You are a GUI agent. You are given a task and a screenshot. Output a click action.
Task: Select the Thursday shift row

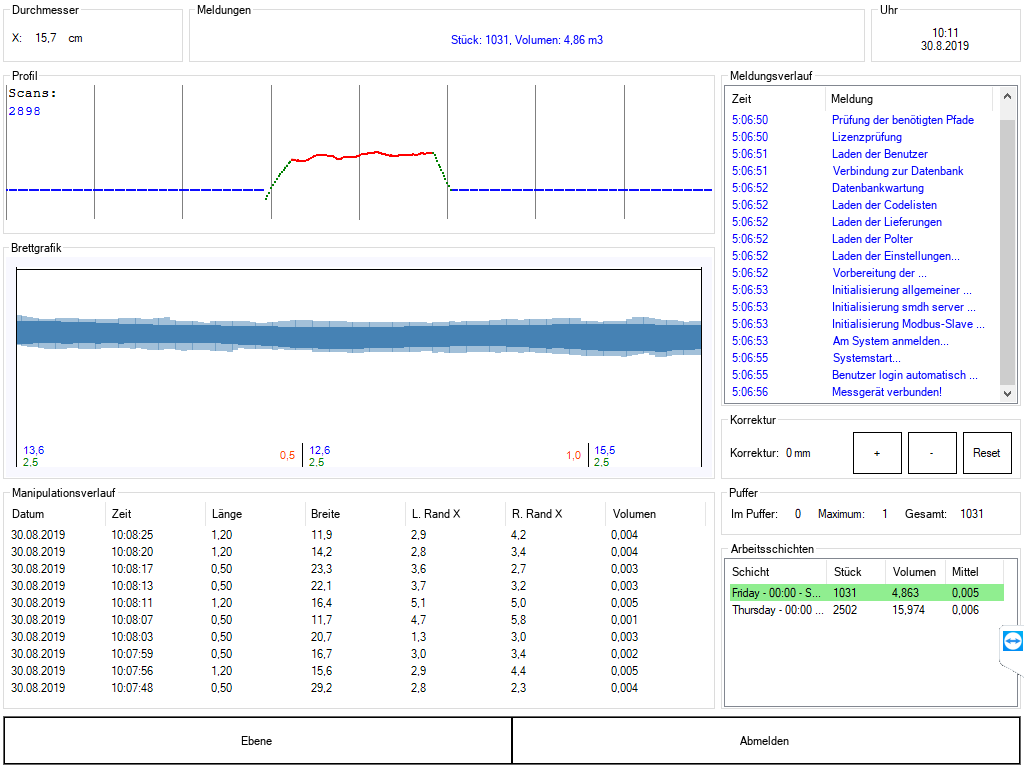click(x=867, y=610)
